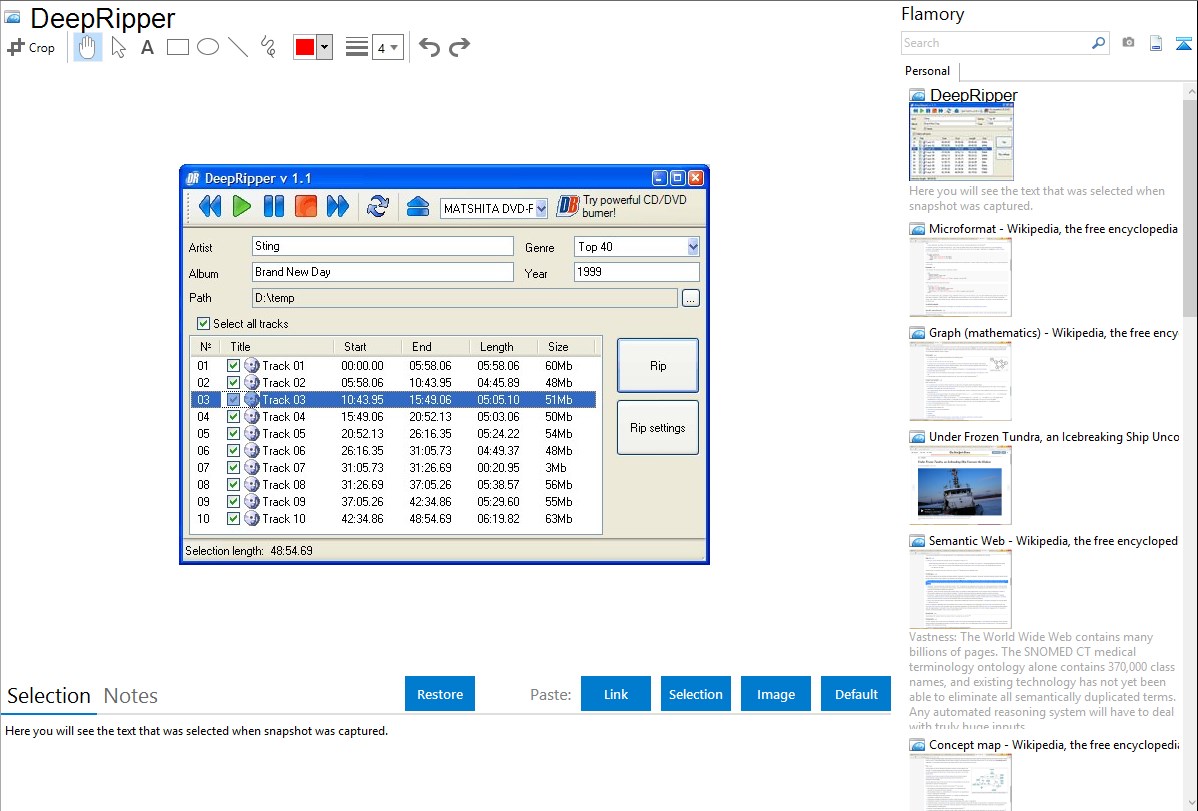Uncheck Track 06 checkbox
The height and width of the screenshot is (811, 1198).
233,450
